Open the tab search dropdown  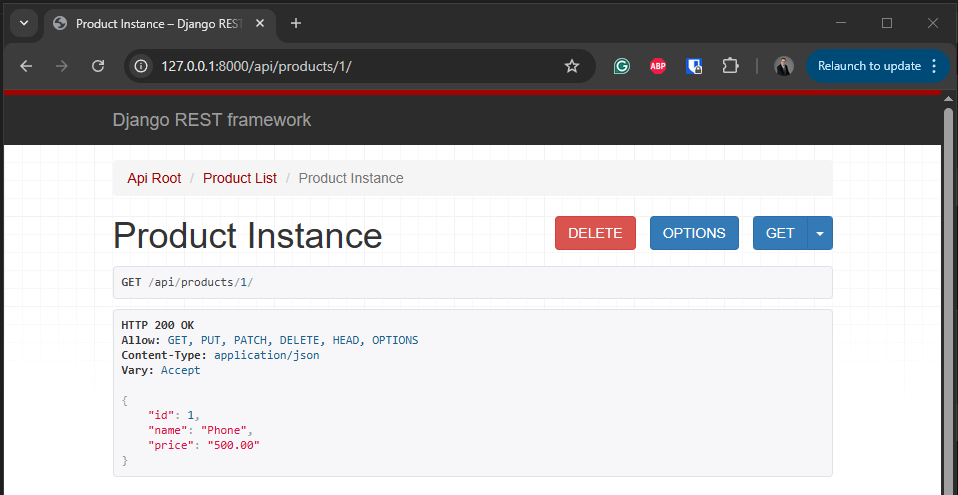tap(24, 23)
